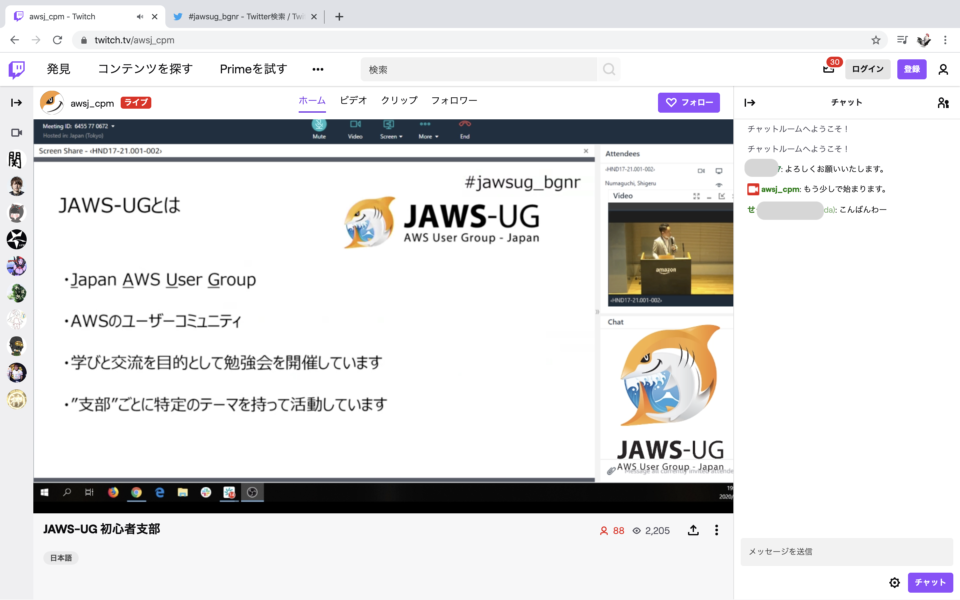
Task: Switch to the ビデオ tab
Action: click(353, 100)
